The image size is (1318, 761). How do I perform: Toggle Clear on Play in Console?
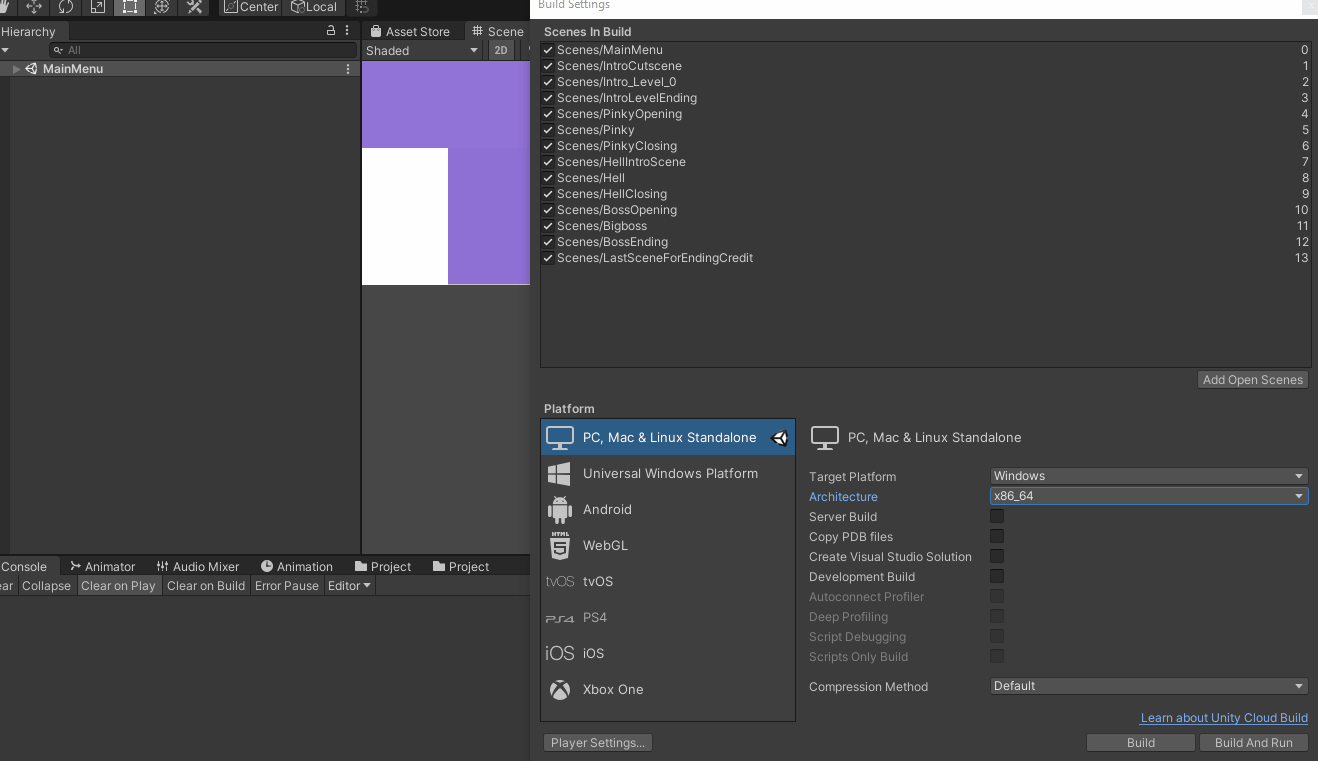click(x=118, y=586)
